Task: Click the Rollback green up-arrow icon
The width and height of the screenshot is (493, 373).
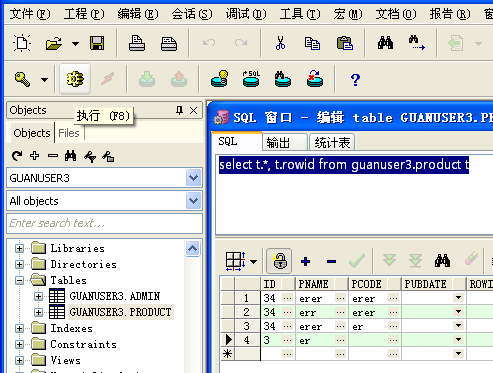Action: [x=179, y=79]
